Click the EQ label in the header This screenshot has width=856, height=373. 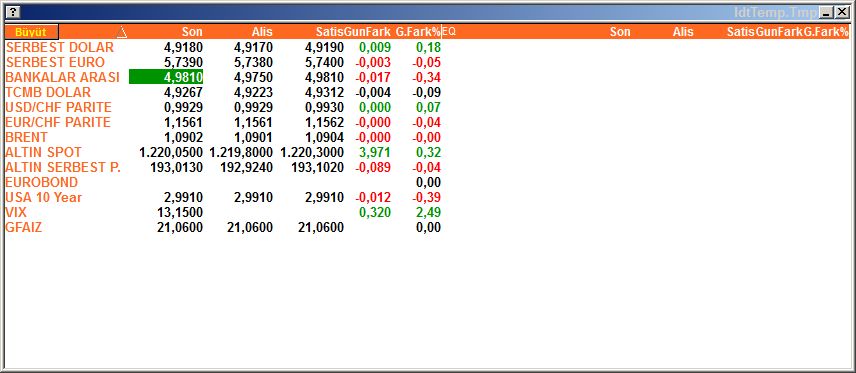(449, 32)
